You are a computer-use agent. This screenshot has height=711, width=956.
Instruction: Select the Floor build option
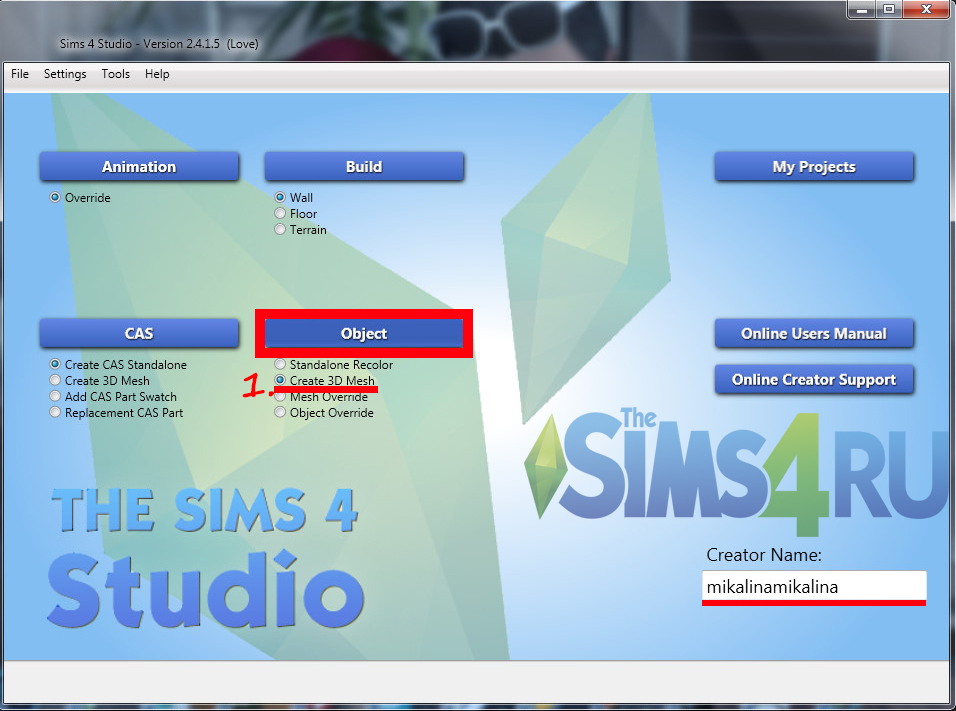[281, 214]
